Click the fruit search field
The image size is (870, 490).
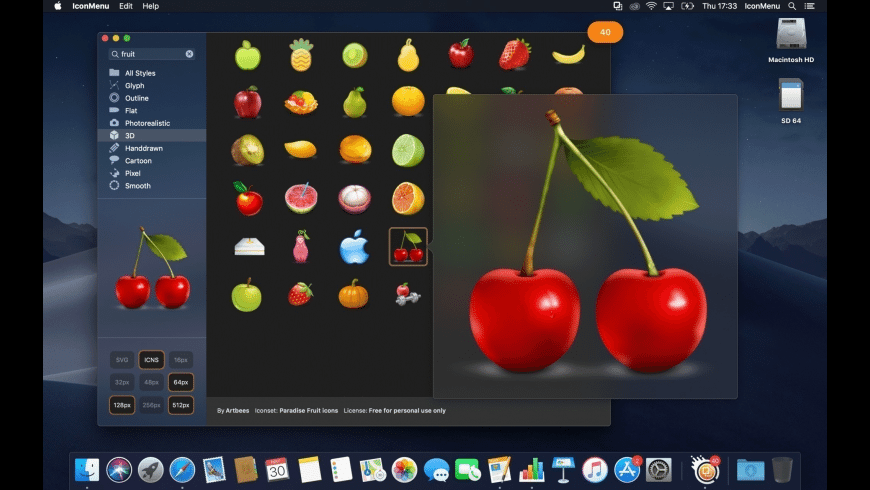point(151,54)
